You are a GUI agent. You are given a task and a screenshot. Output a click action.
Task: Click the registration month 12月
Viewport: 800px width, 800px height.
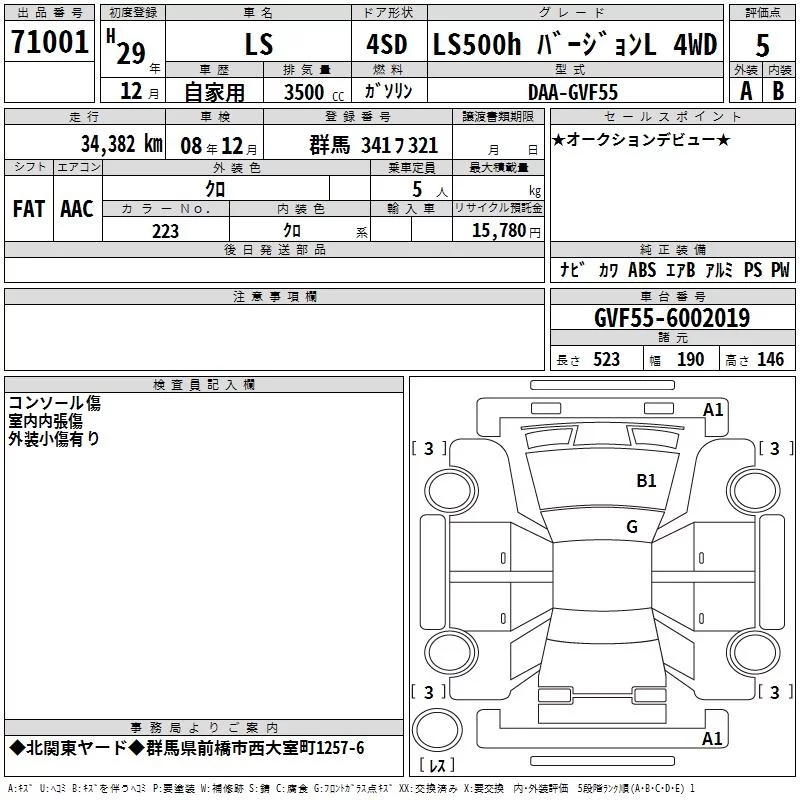[140, 91]
